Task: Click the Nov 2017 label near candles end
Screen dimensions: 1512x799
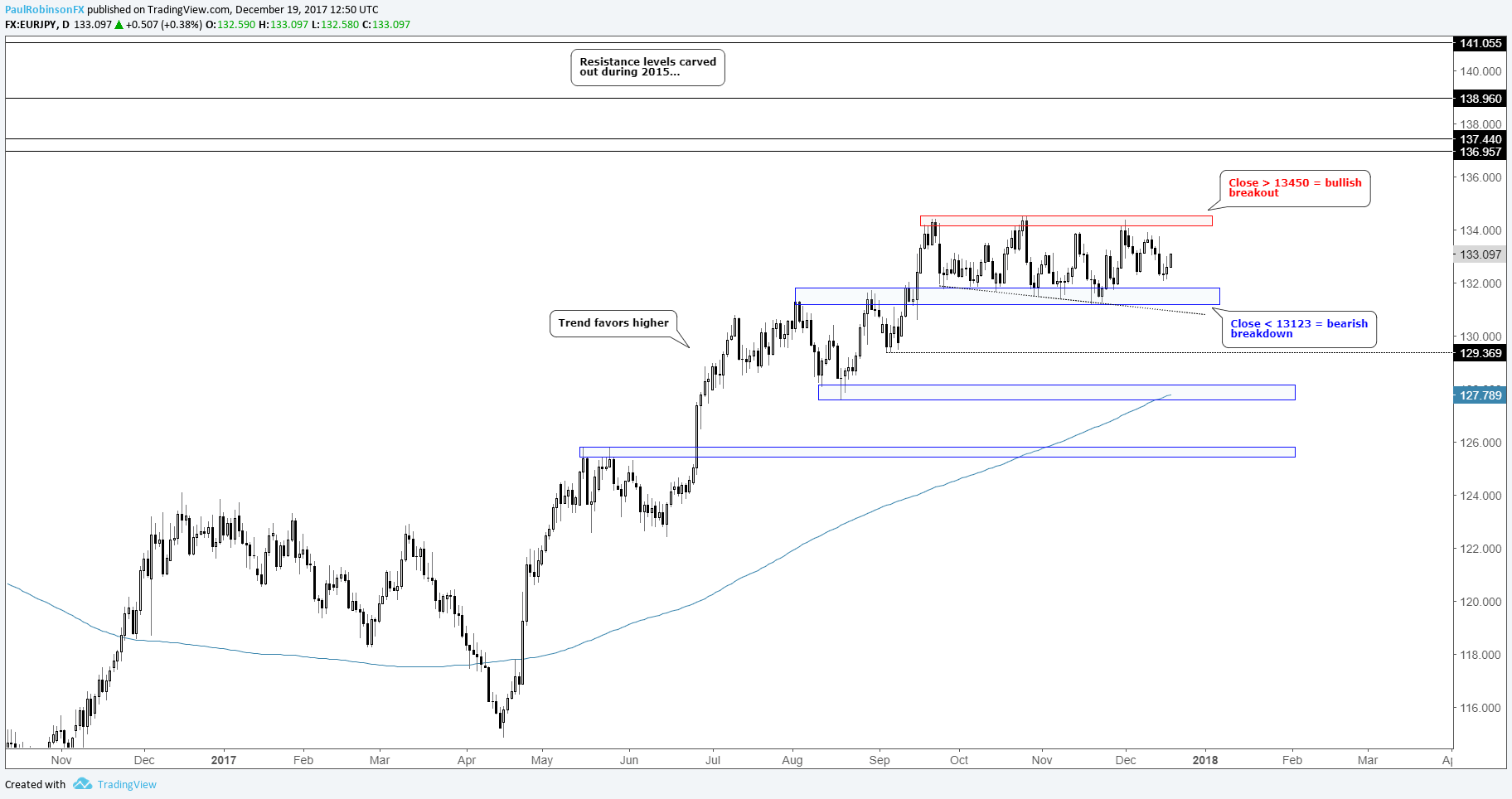Action: [1042, 760]
